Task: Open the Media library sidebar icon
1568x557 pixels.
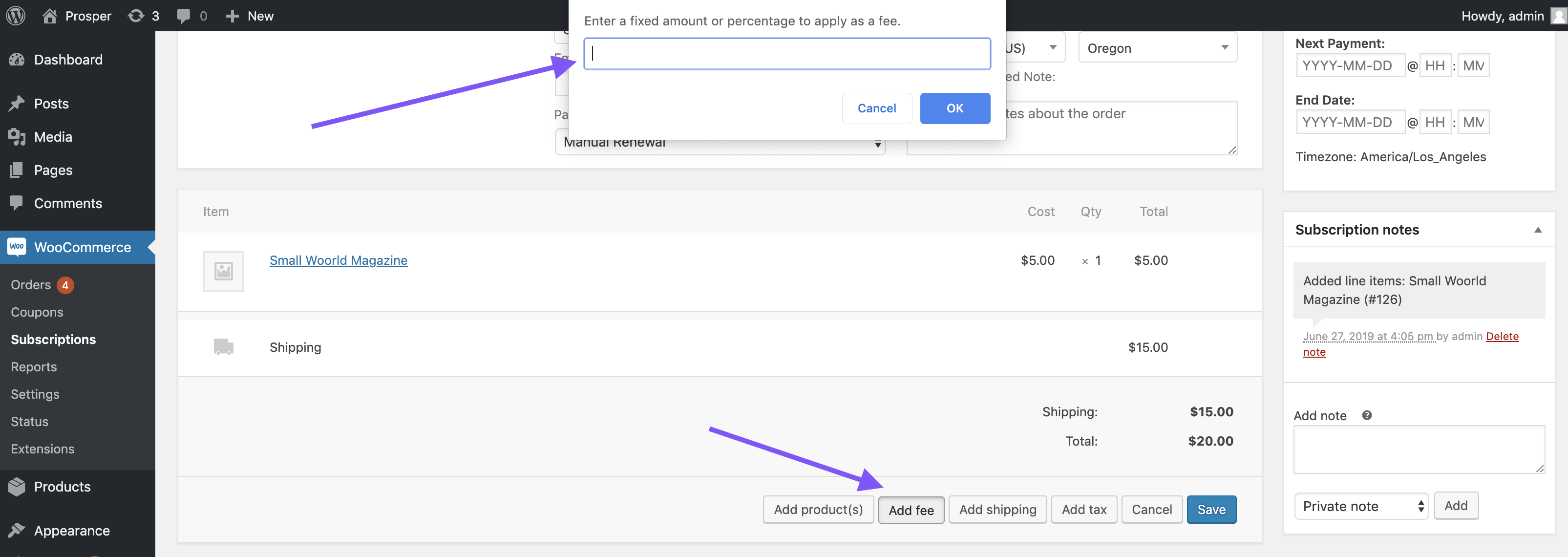Action: click(17, 136)
